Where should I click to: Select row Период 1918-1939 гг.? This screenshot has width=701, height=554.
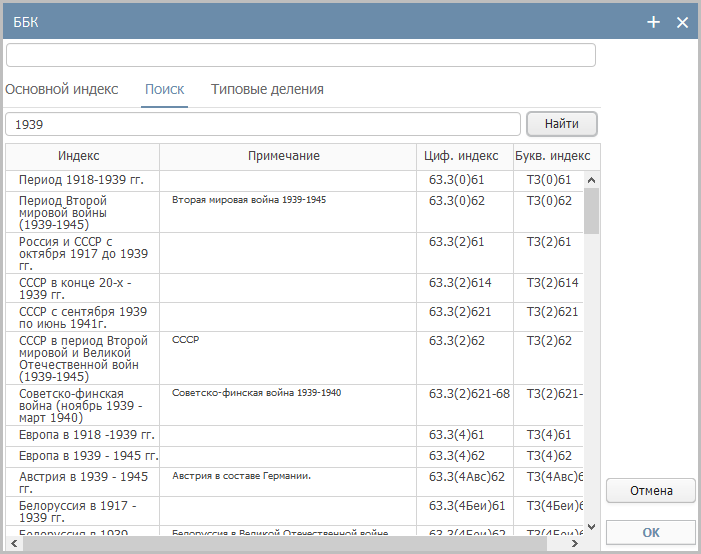pyautogui.click(x=81, y=180)
